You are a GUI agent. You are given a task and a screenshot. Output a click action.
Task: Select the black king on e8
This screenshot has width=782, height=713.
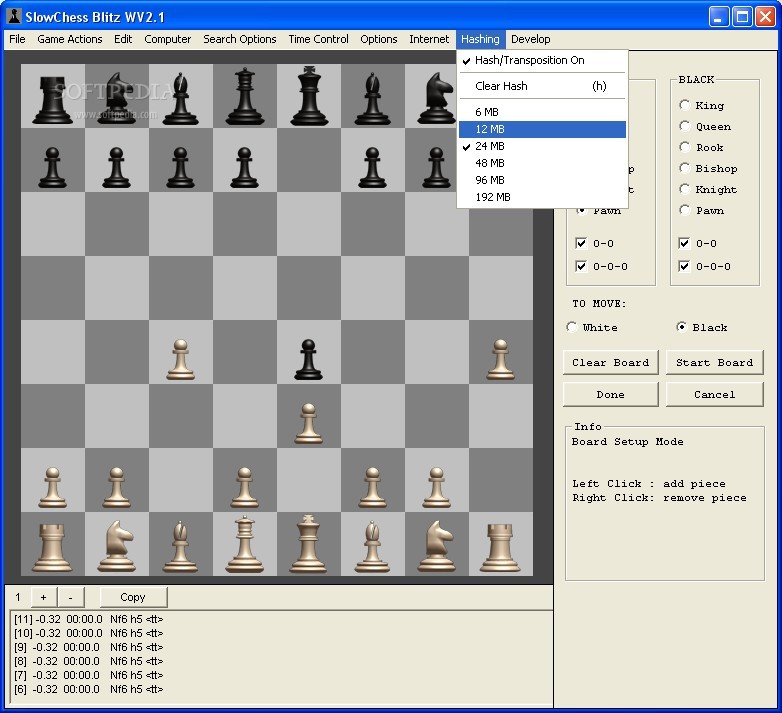[309, 96]
